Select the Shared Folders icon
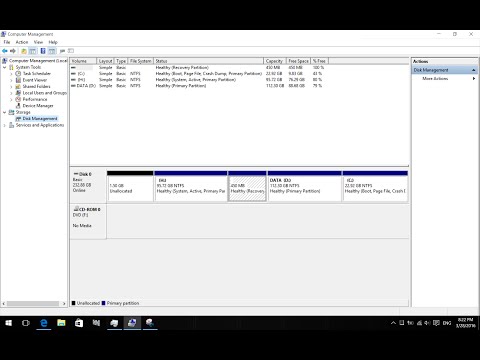This screenshot has height=360, width=480. [x=18, y=86]
